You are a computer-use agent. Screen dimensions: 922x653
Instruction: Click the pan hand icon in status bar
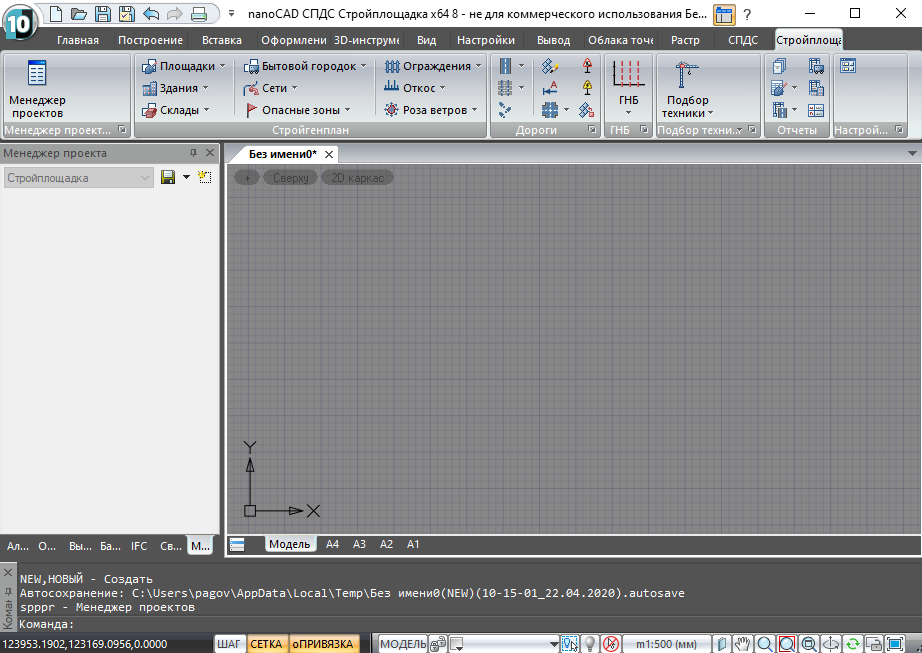[743, 644]
